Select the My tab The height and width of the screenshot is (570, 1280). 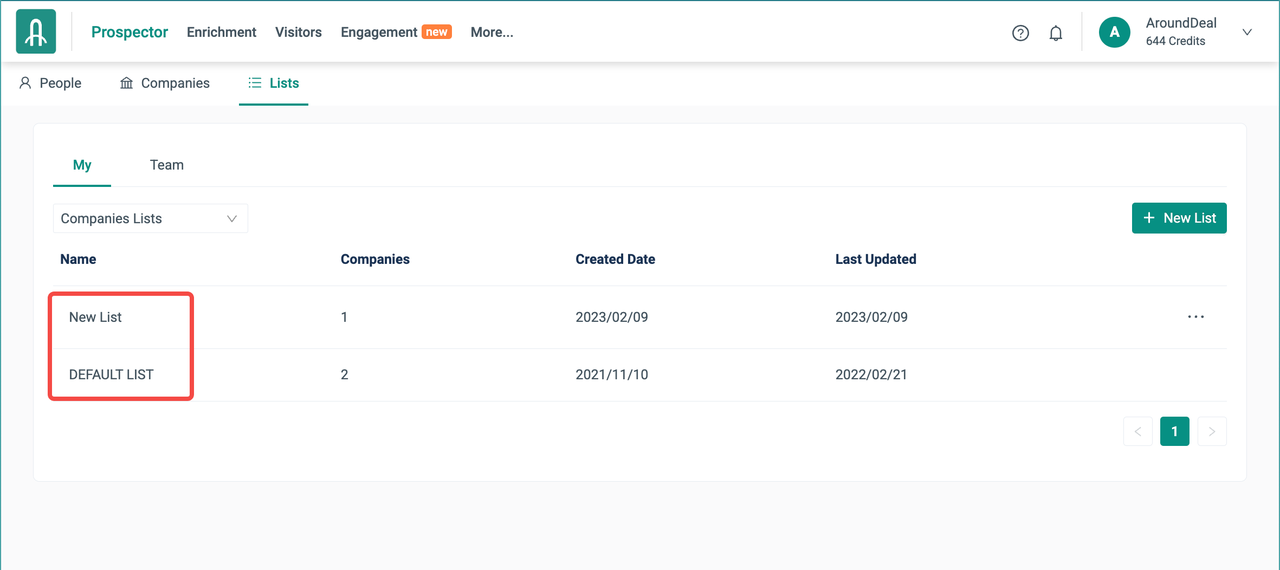82,165
